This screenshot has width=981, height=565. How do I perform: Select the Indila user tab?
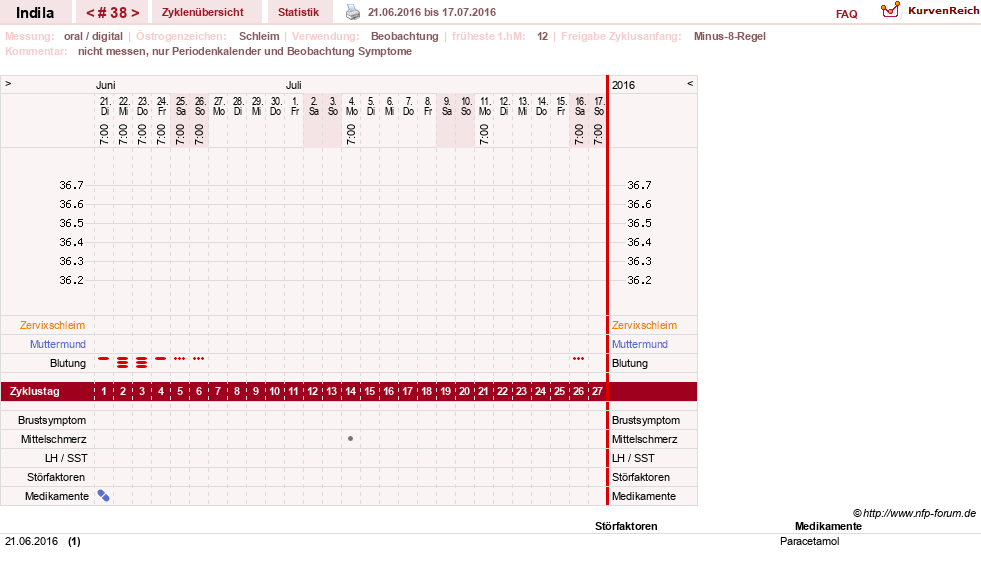35,13
